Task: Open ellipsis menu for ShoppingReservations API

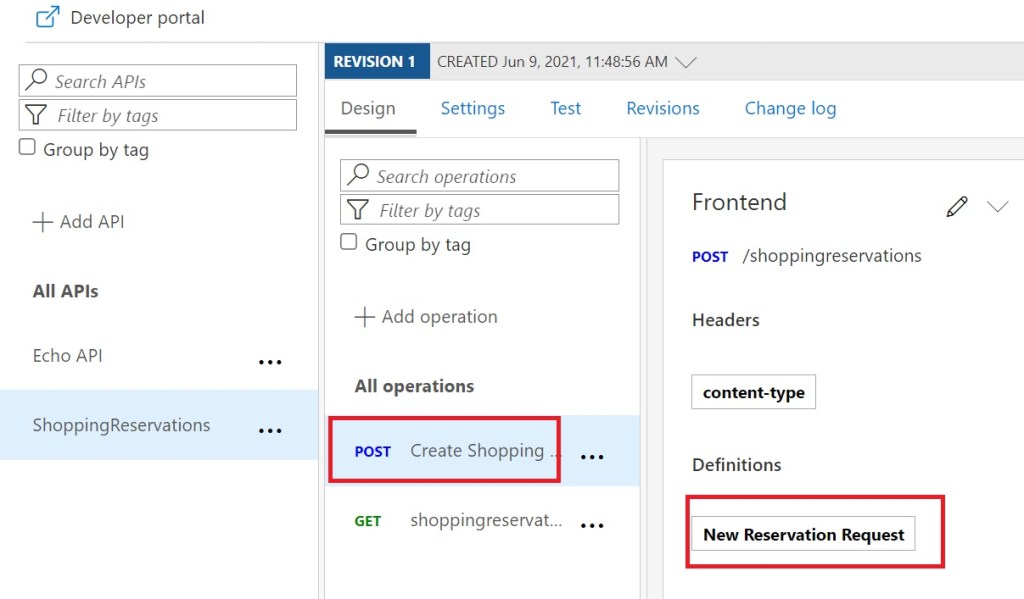Action: point(270,431)
